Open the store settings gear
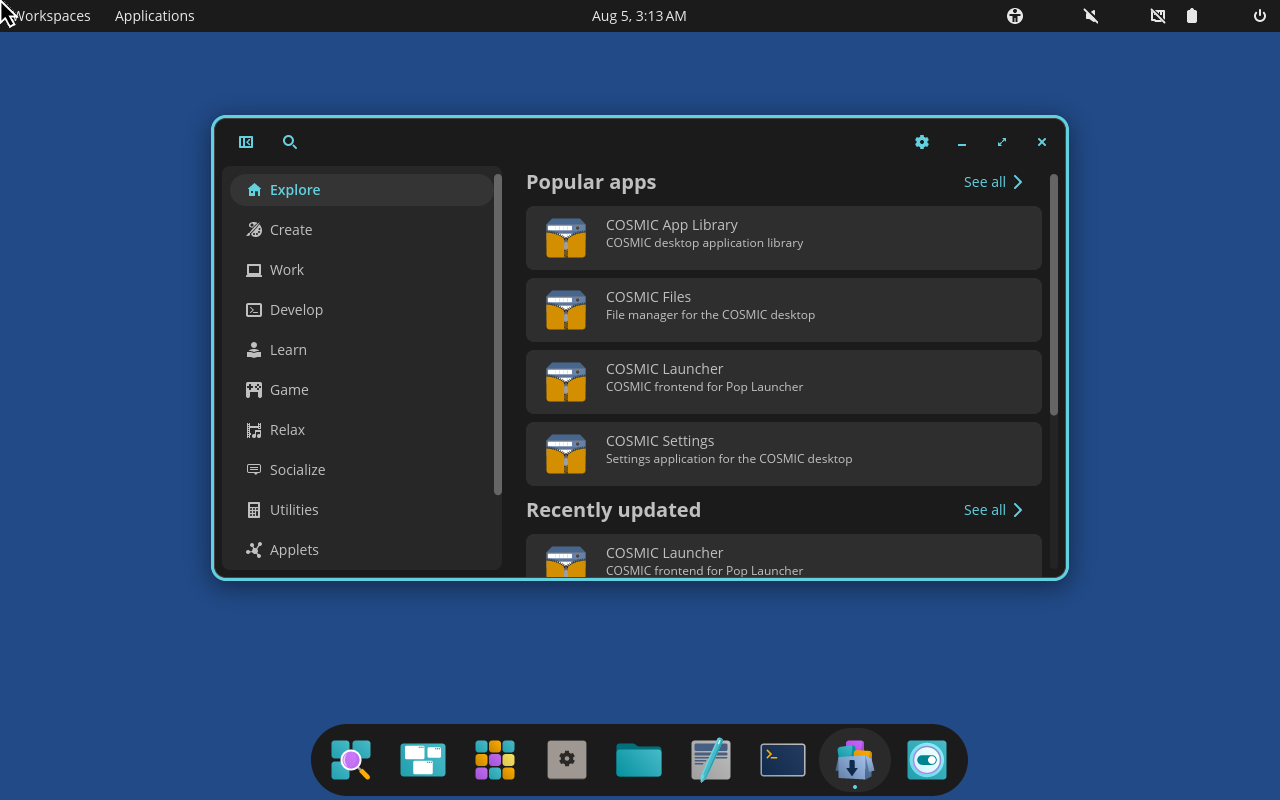Viewport: 1280px width, 800px height. coord(922,142)
